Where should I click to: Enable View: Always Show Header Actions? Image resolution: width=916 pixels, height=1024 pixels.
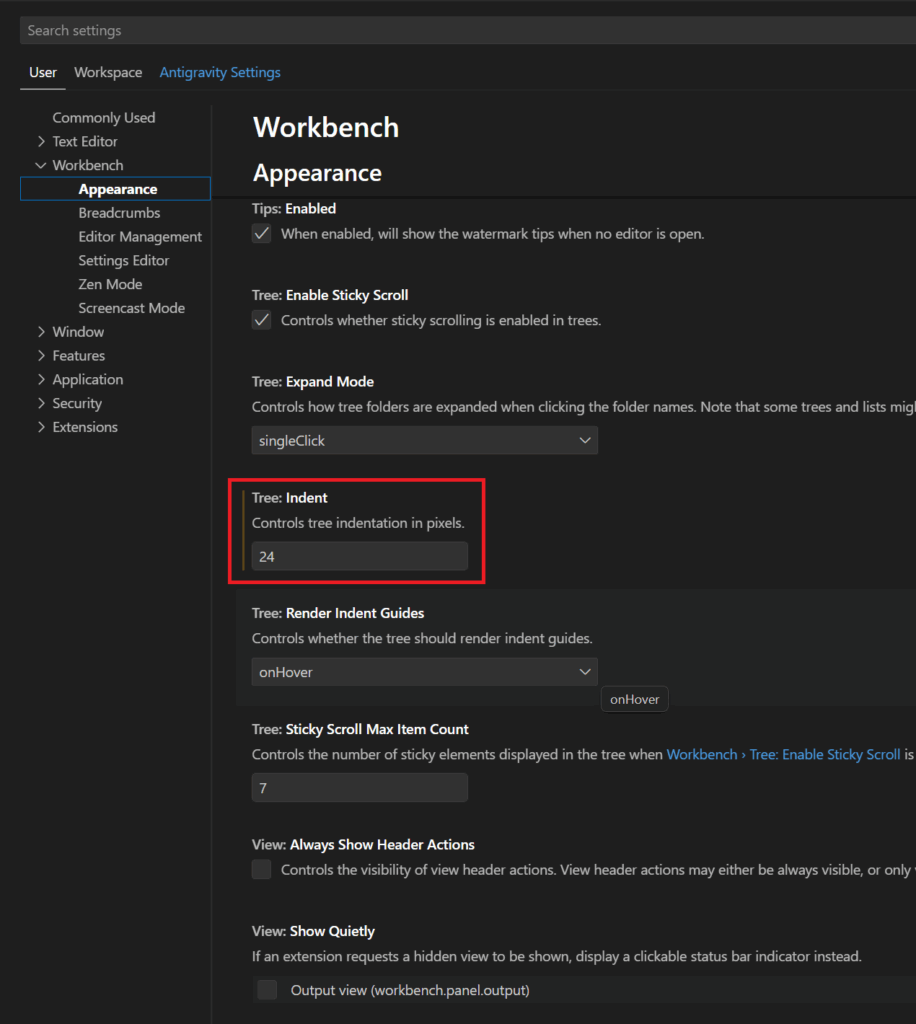pyautogui.click(x=262, y=870)
